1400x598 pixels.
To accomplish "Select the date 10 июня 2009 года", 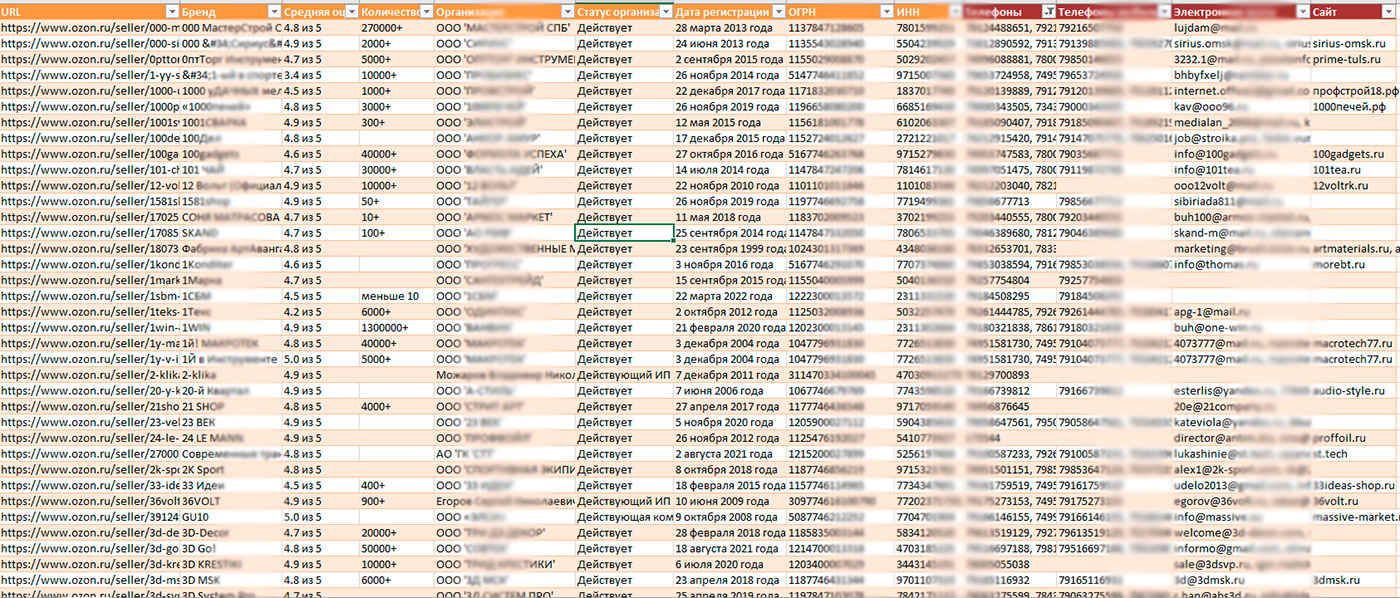I will click(x=731, y=500).
